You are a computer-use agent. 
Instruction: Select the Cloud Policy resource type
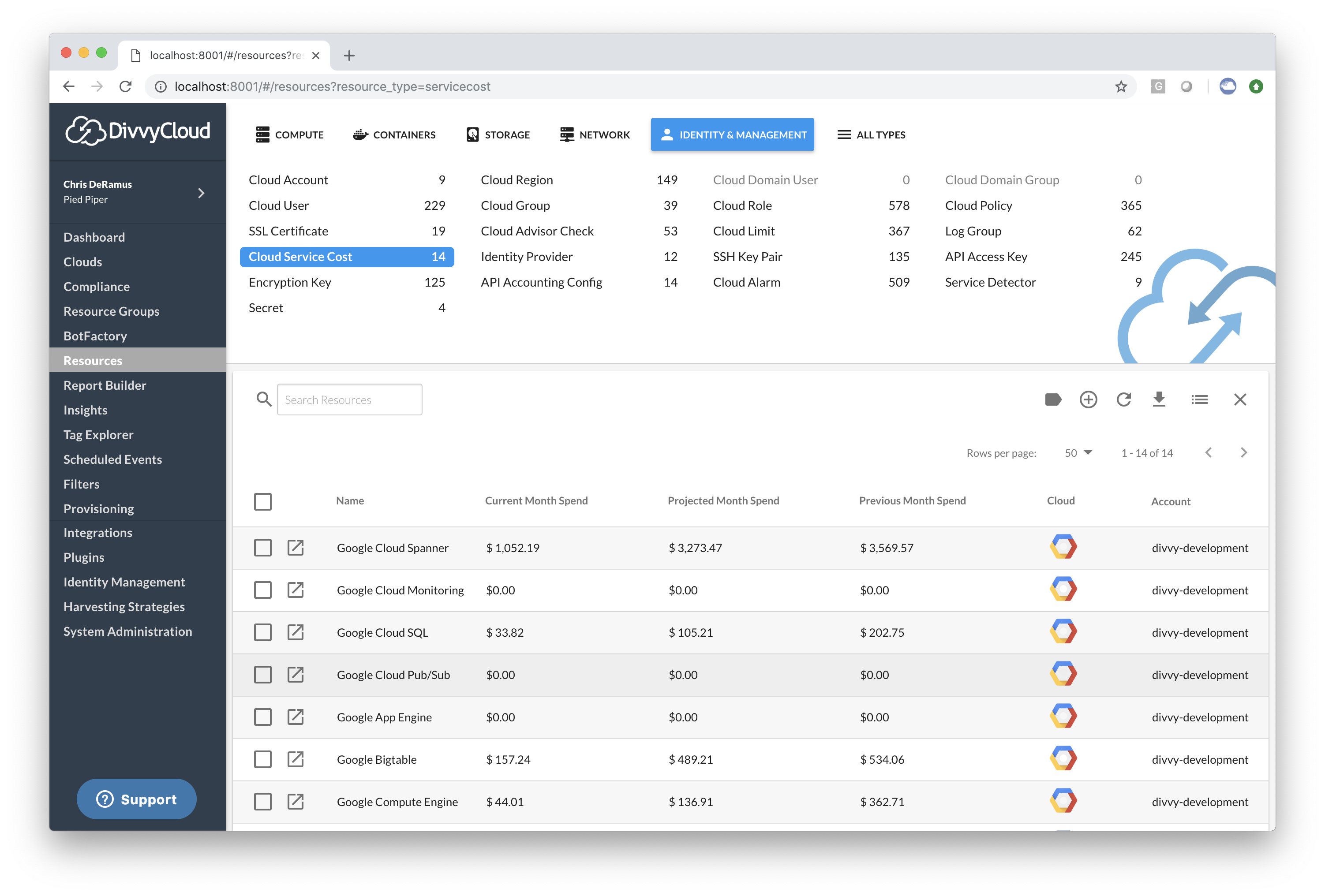[x=1042, y=205]
